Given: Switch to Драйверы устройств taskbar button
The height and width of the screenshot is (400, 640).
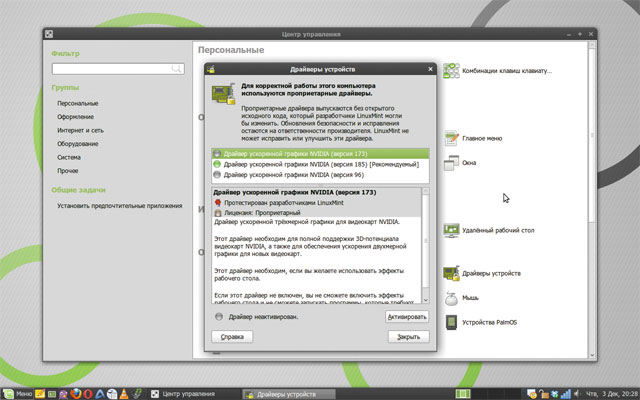Looking at the screenshot, I should point(289,394).
